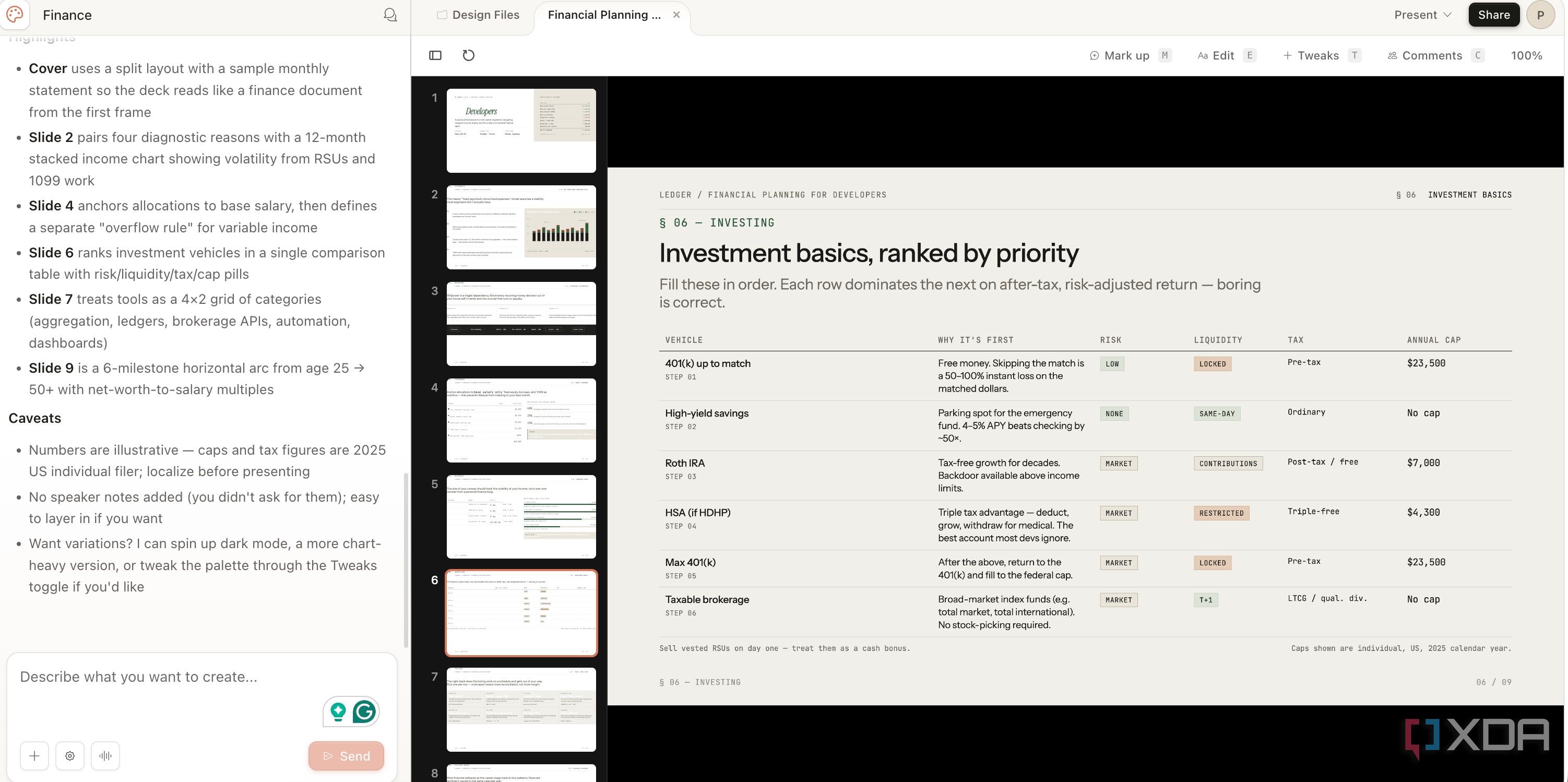Viewport: 1568px width, 782px height.
Task: Open the Comments panel
Action: tap(1435, 55)
